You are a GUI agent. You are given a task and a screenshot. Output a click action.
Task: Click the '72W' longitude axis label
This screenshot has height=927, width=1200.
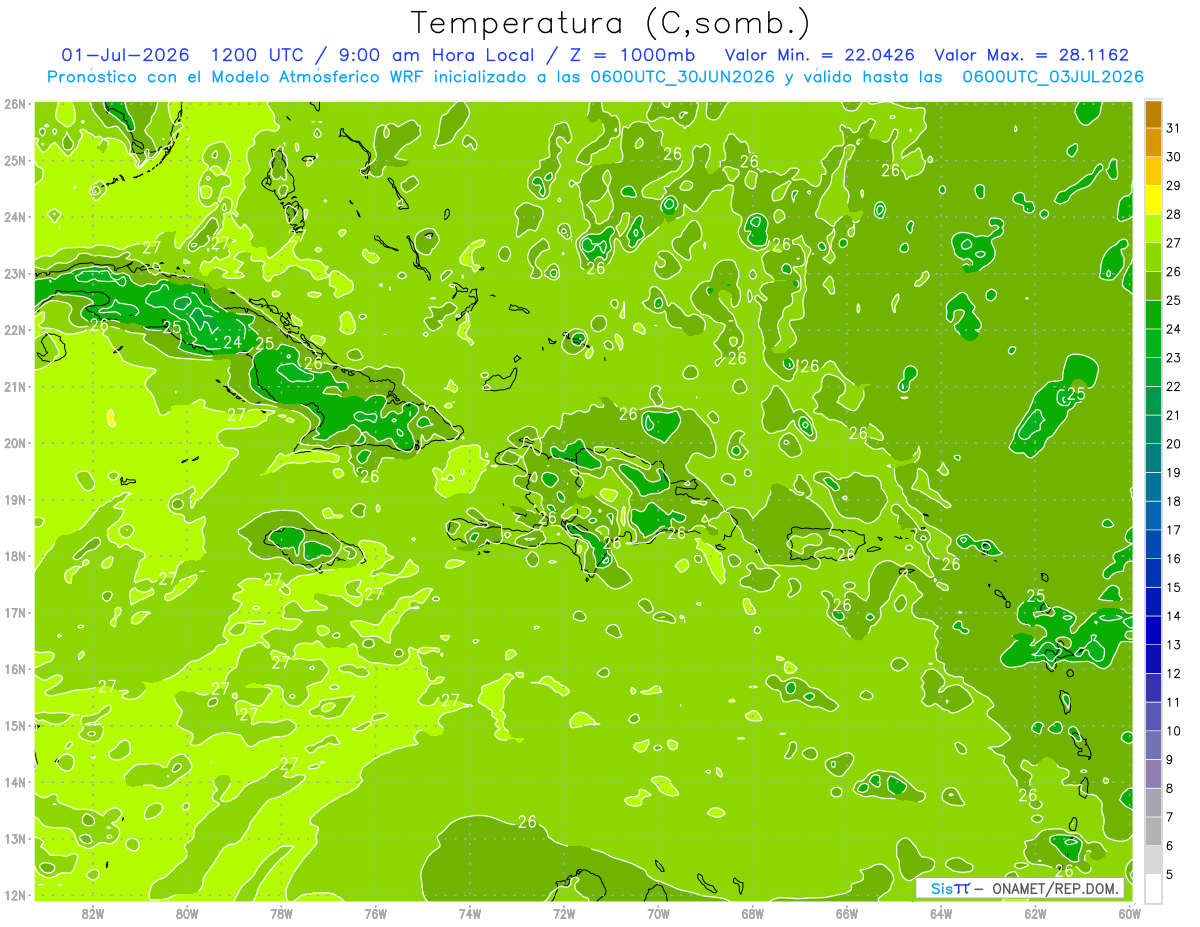[x=564, y=913]
